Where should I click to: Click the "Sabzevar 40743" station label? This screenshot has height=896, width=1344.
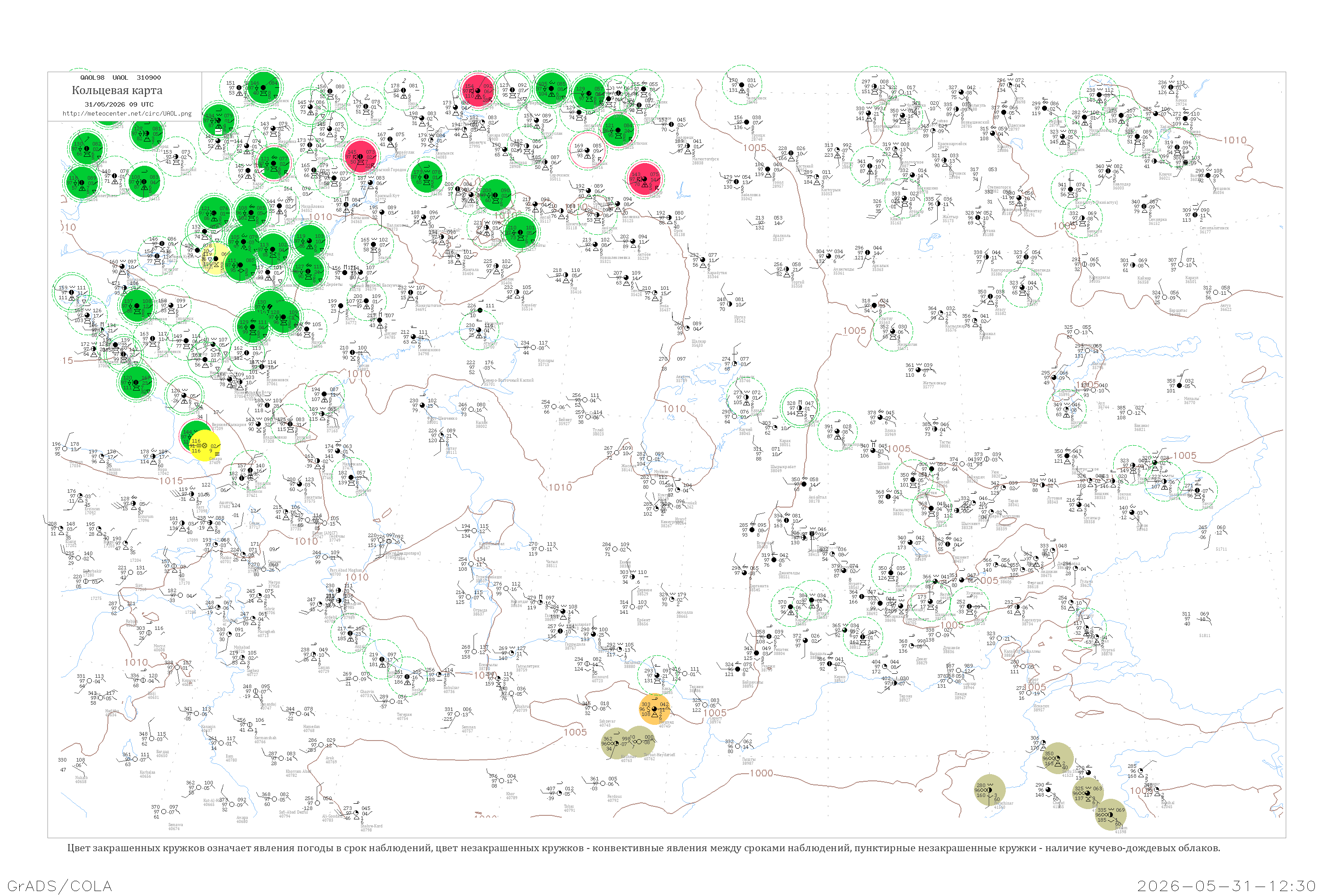[x=607, y=723]
